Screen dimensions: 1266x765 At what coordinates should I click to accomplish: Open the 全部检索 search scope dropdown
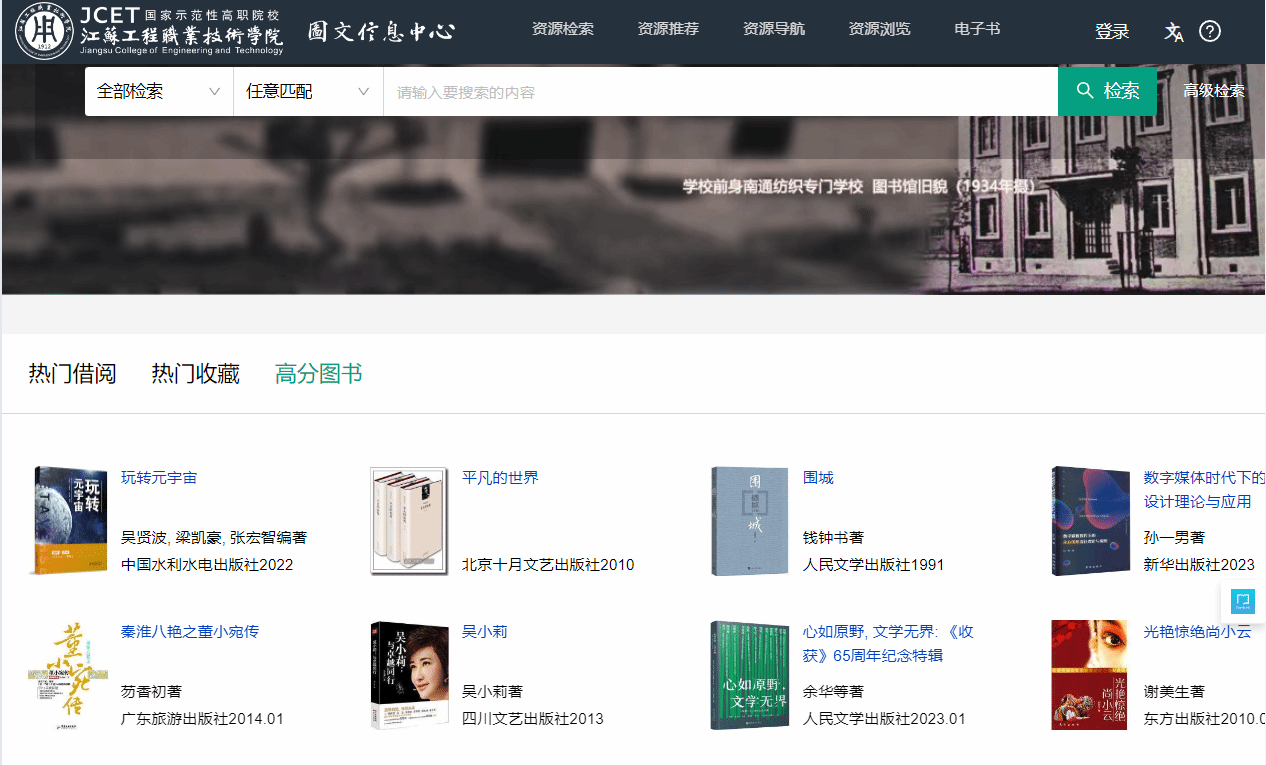pyautogui.click(x=158, y=91)
